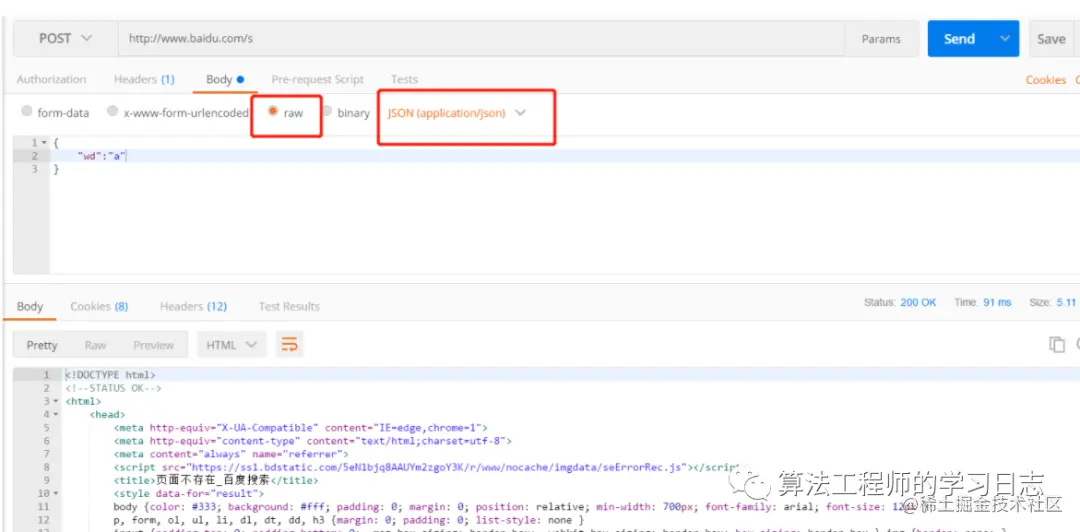Save the request
This screenshot has width=1080, height=532.
pos(1051,39)
